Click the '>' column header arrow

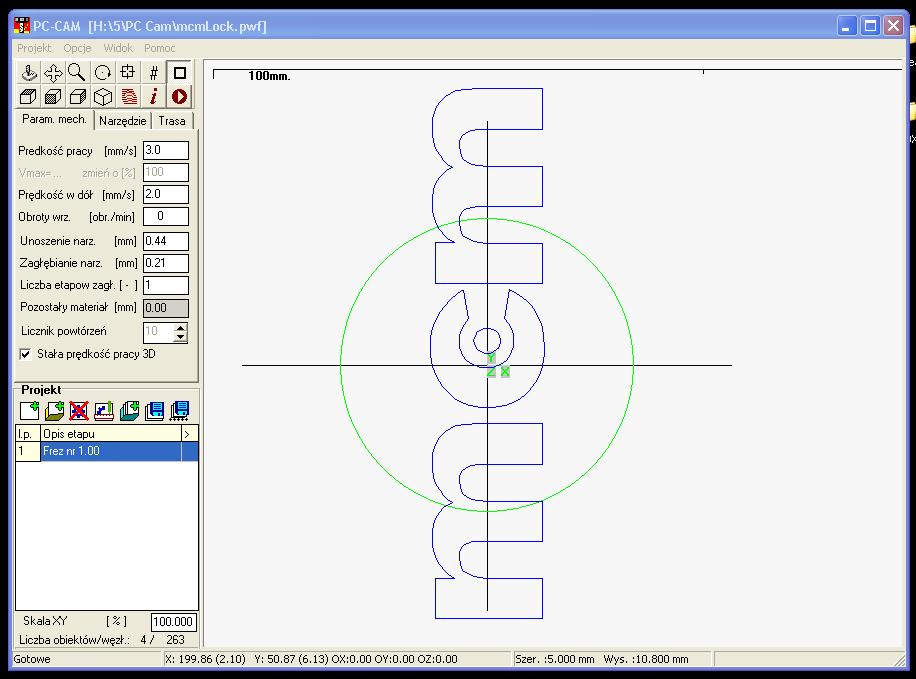tap(190, 434)
